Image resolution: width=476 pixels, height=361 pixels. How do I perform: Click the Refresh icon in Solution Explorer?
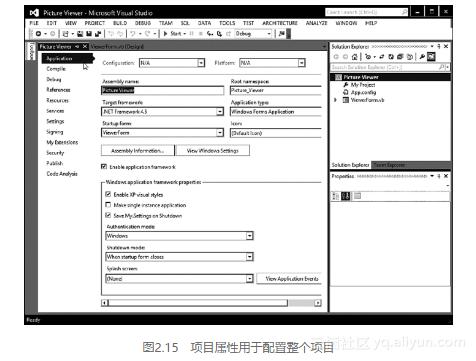(391, 57)
